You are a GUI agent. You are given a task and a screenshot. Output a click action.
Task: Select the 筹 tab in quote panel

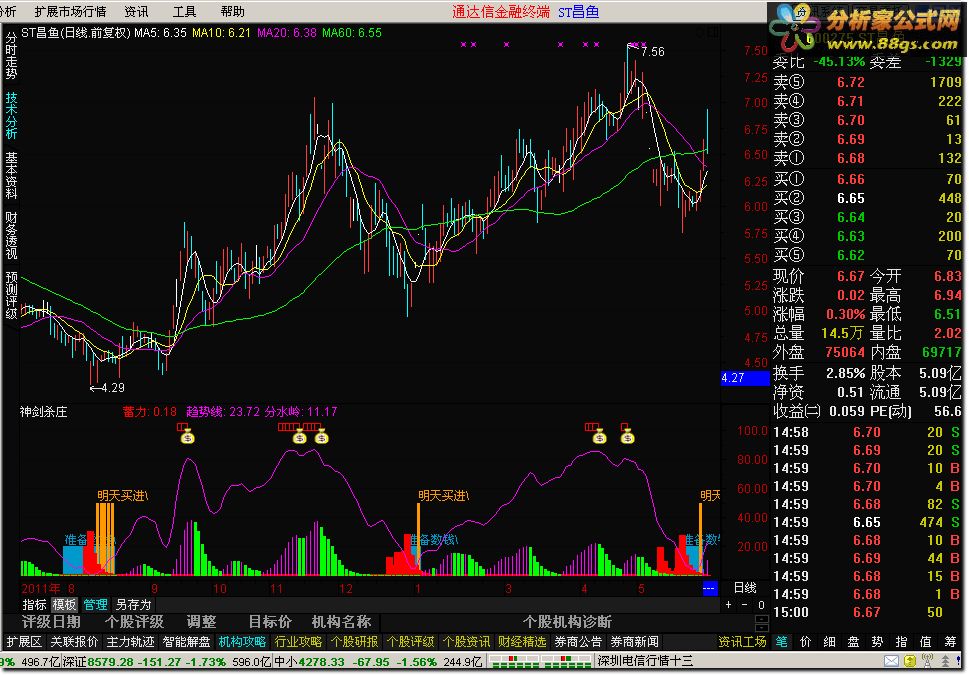point(950,642)
